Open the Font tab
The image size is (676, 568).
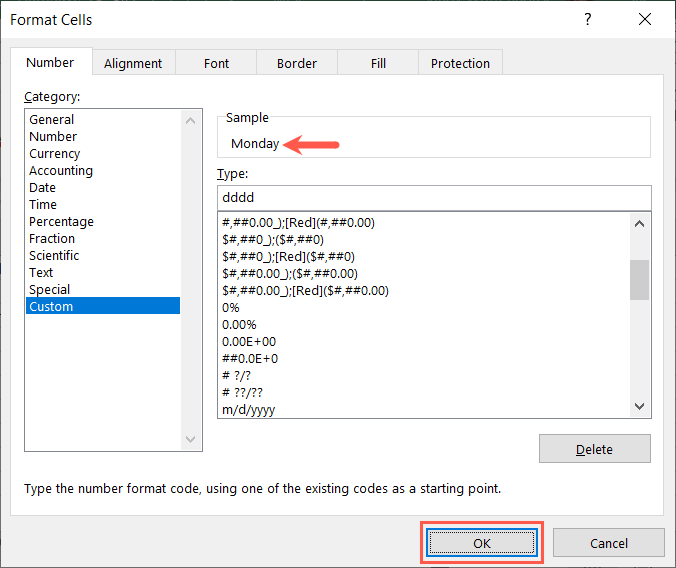click(217, 63)
